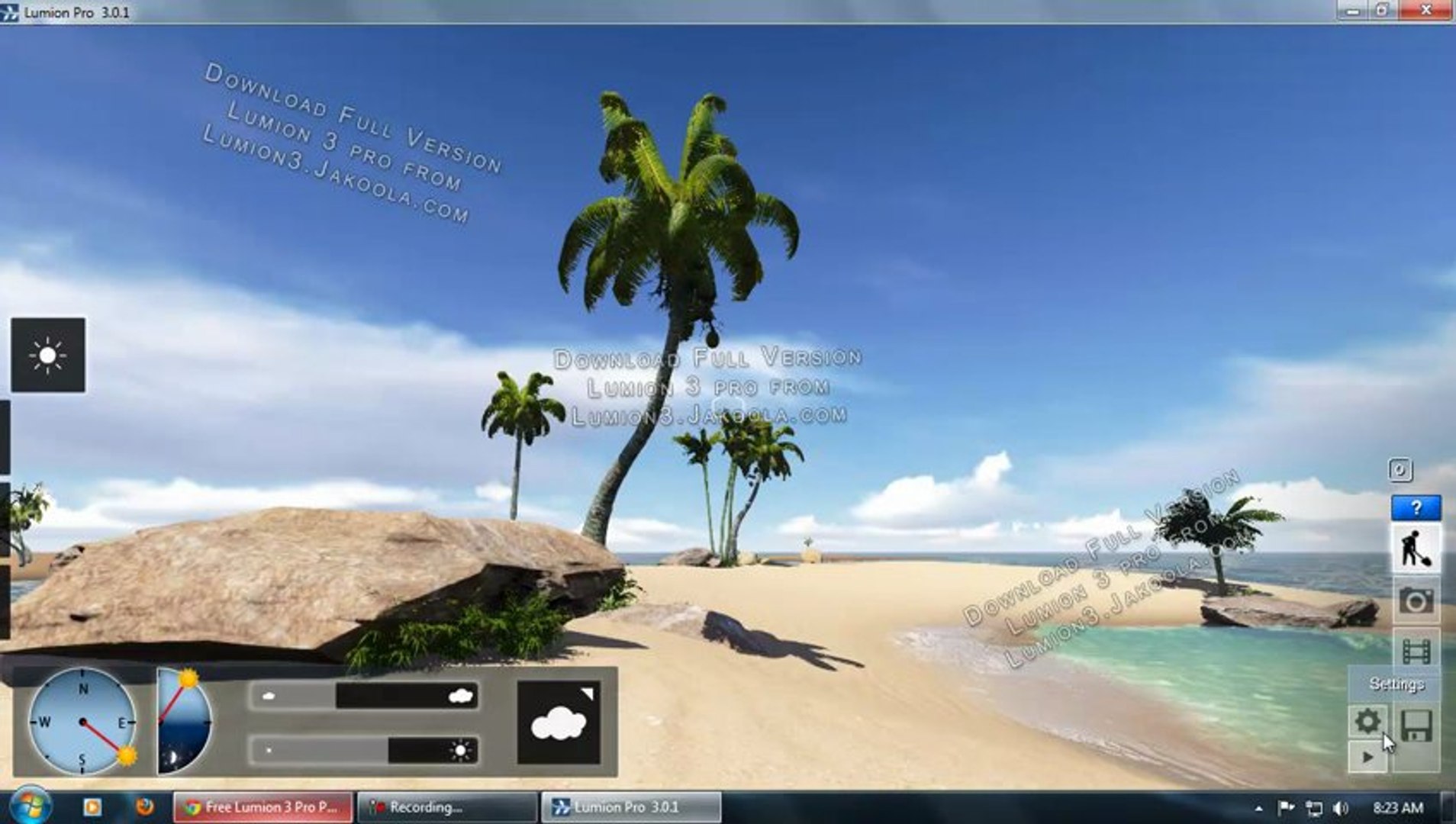Open the cloud type selector thumbnail
Screen dimensions: 1456x824
559,723
